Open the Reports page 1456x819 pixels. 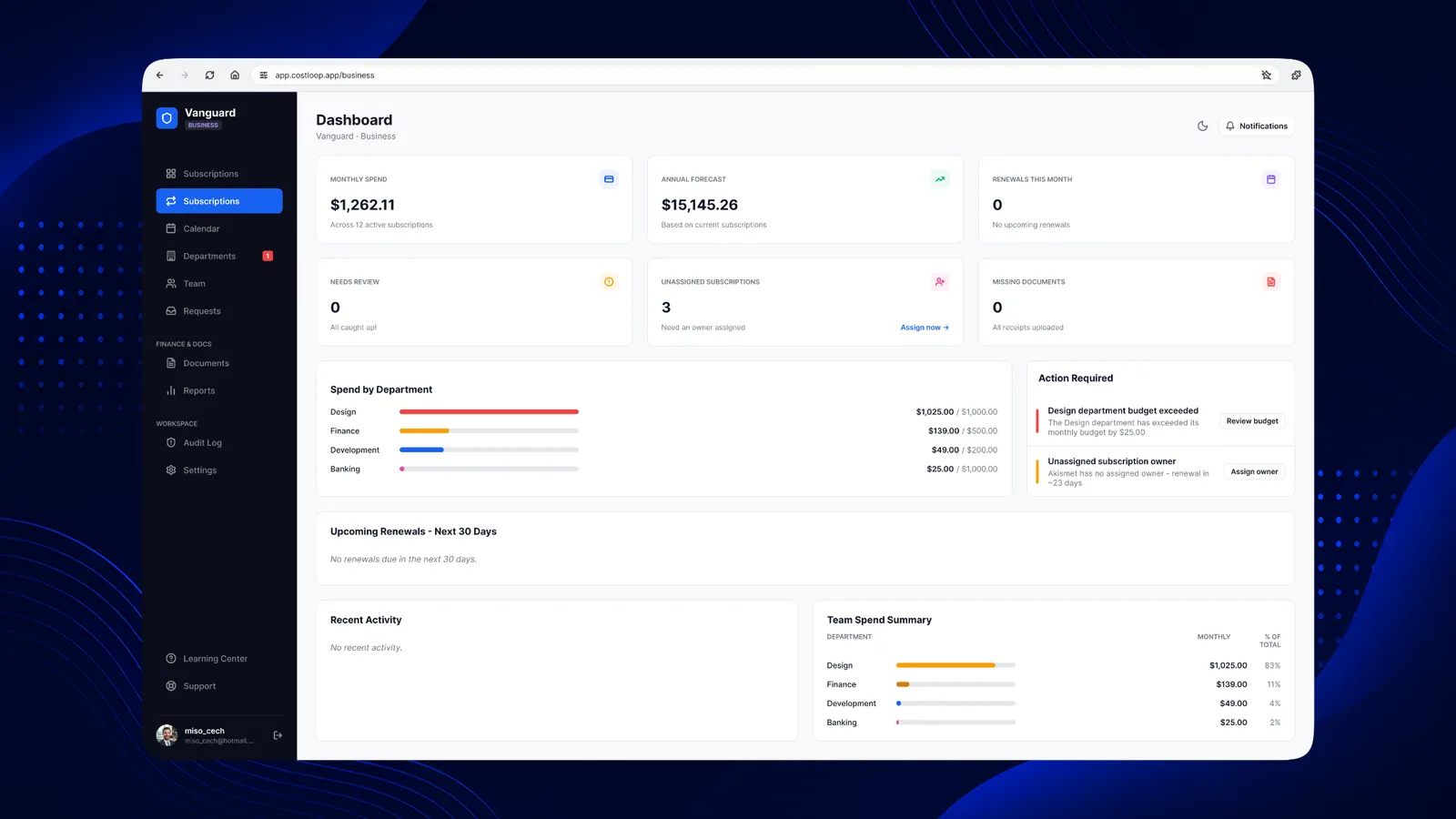[x=219, y=390]
